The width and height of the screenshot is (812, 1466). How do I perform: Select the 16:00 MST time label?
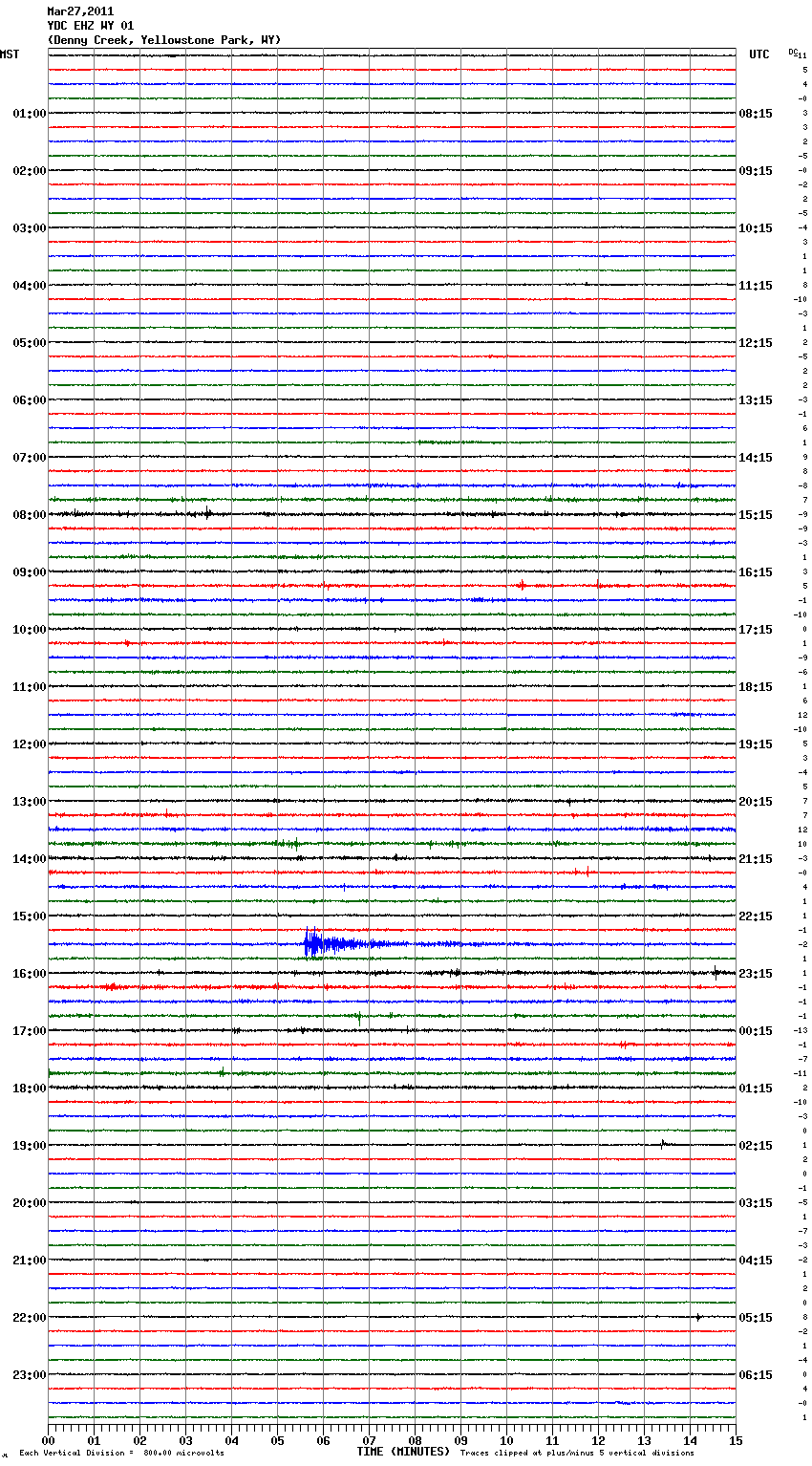(30, 974)
